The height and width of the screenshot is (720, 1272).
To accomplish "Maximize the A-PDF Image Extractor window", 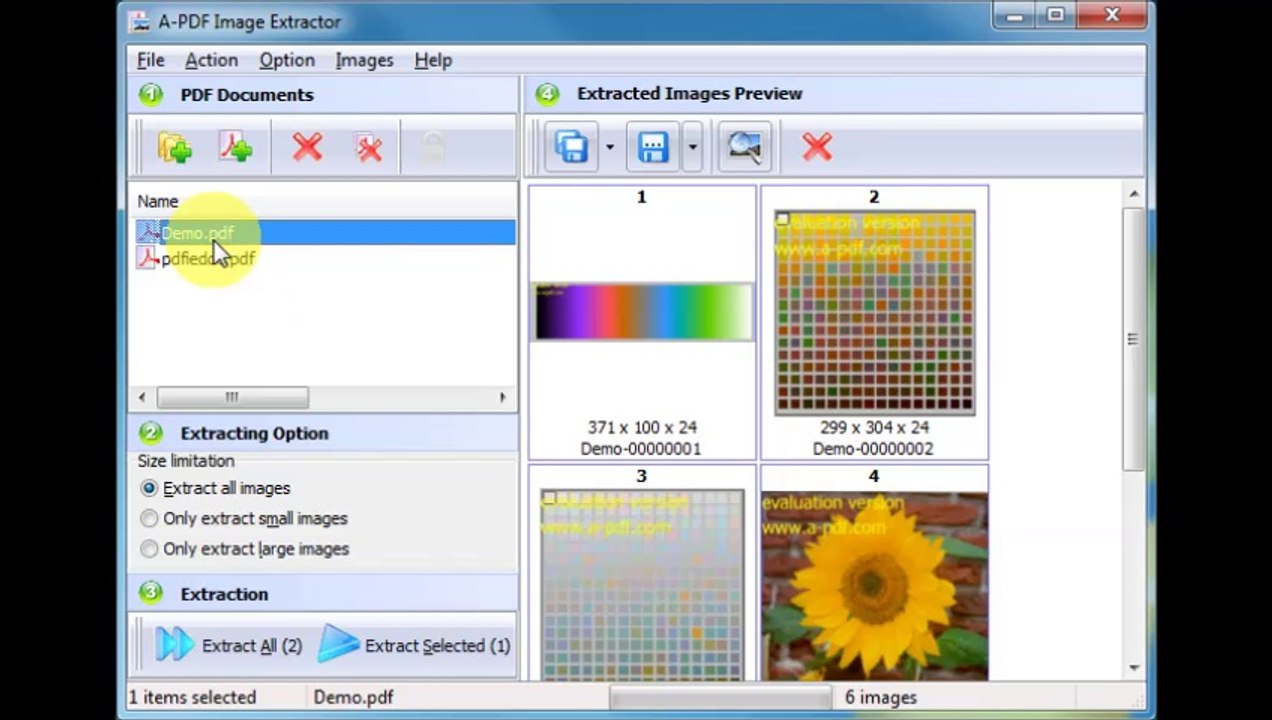I will (x=1056, y=14).
